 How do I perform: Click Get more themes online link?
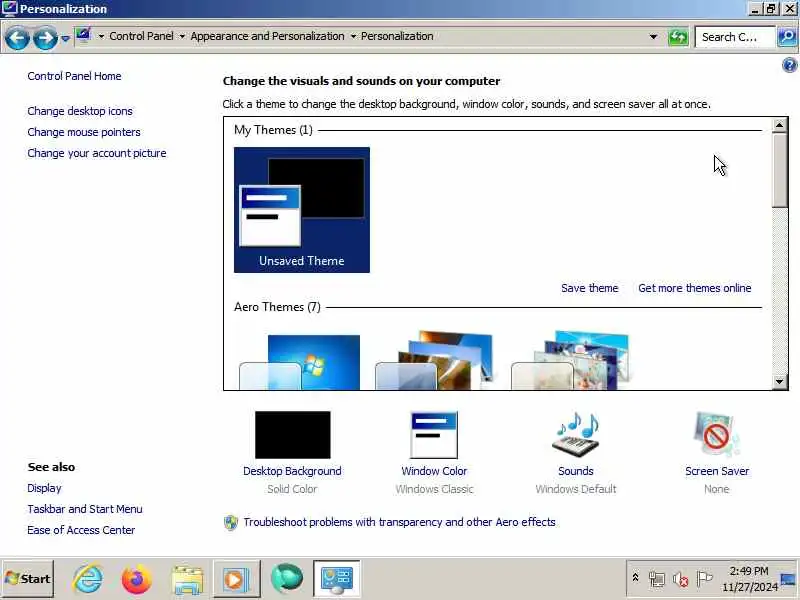coord(694,288)
